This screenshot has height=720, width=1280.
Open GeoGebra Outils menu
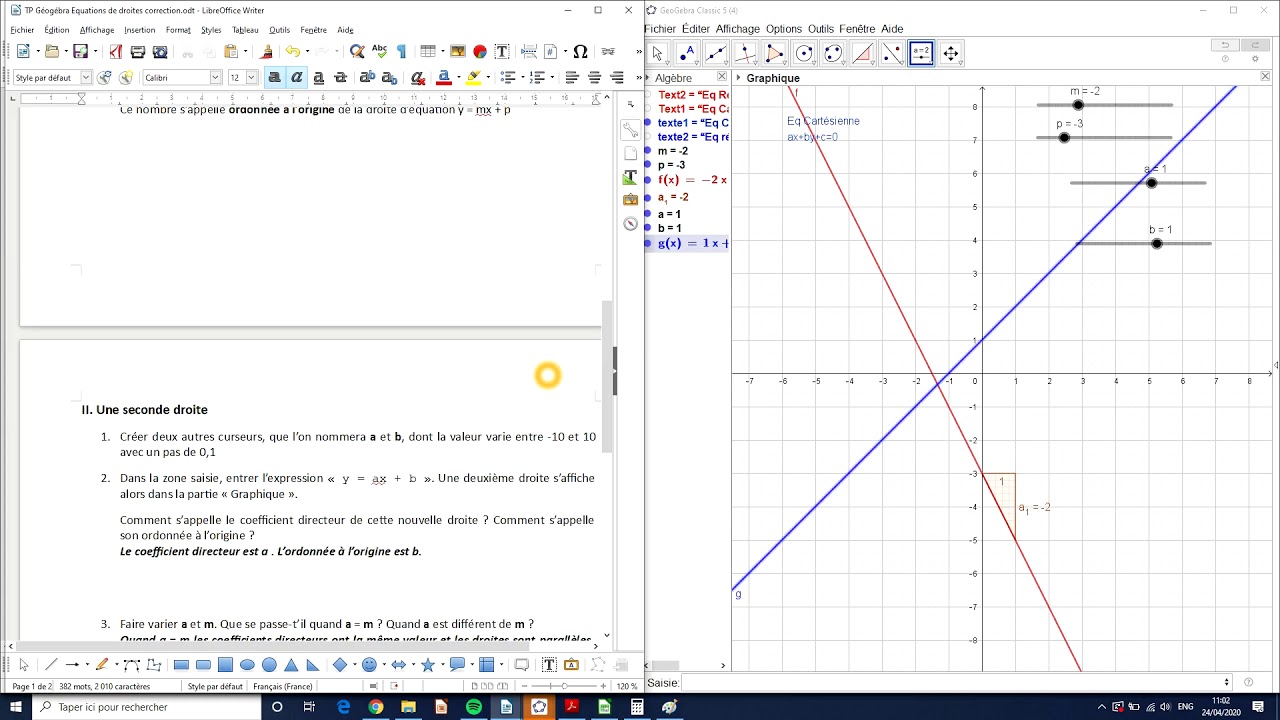[x=820, y=29]
